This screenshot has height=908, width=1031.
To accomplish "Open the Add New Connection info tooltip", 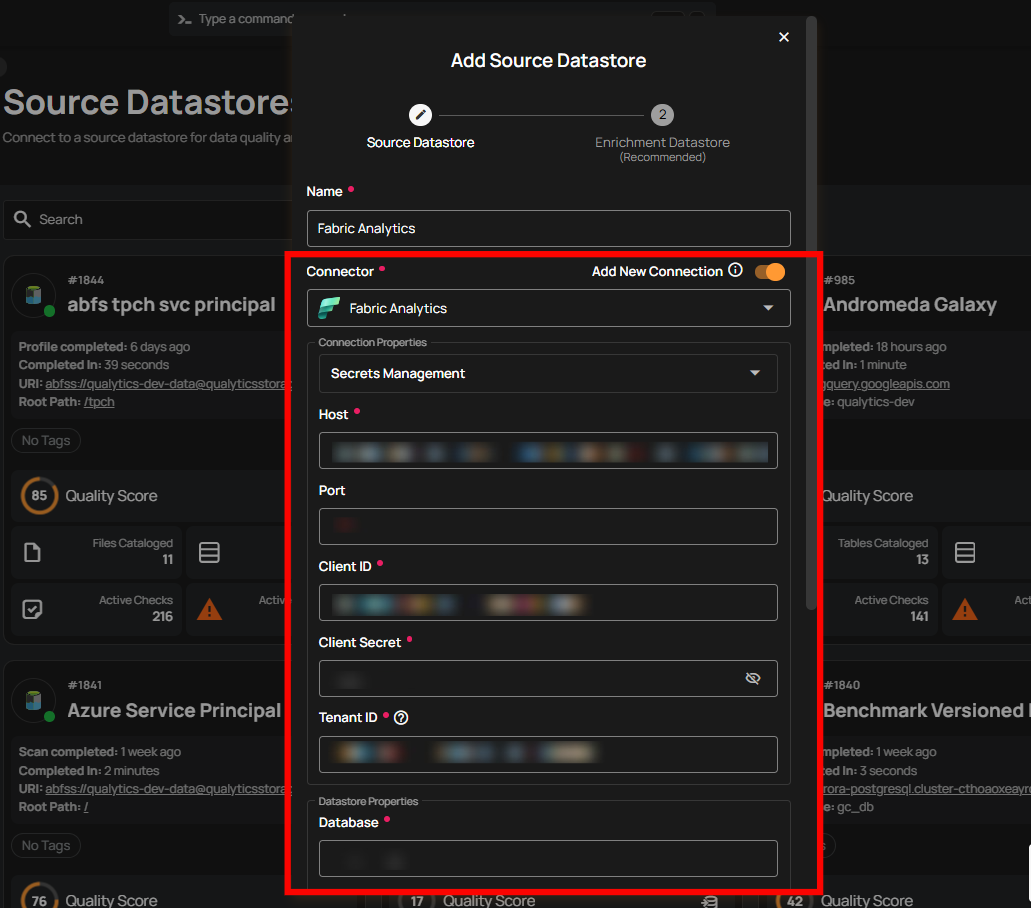I will pos(736,270).
